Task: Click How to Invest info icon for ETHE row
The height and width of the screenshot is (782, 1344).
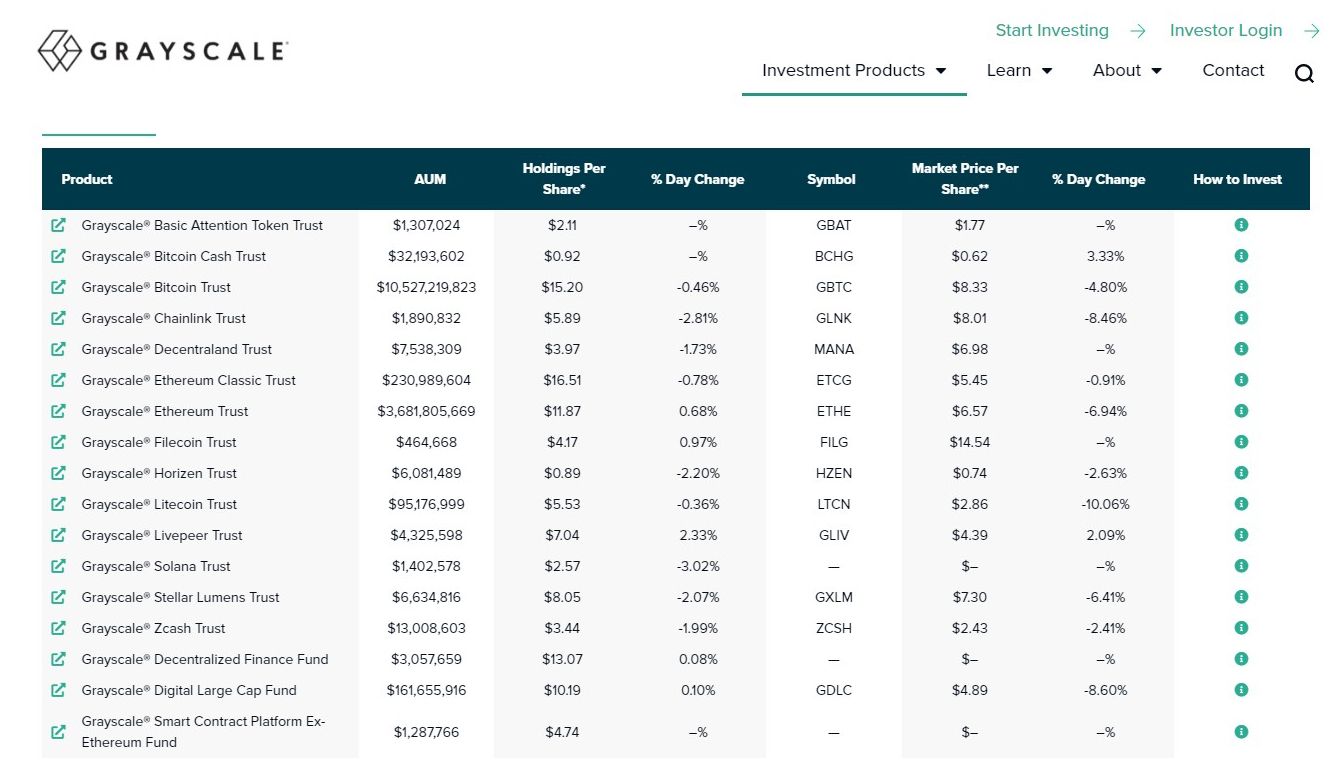Action: [1241, 411]
